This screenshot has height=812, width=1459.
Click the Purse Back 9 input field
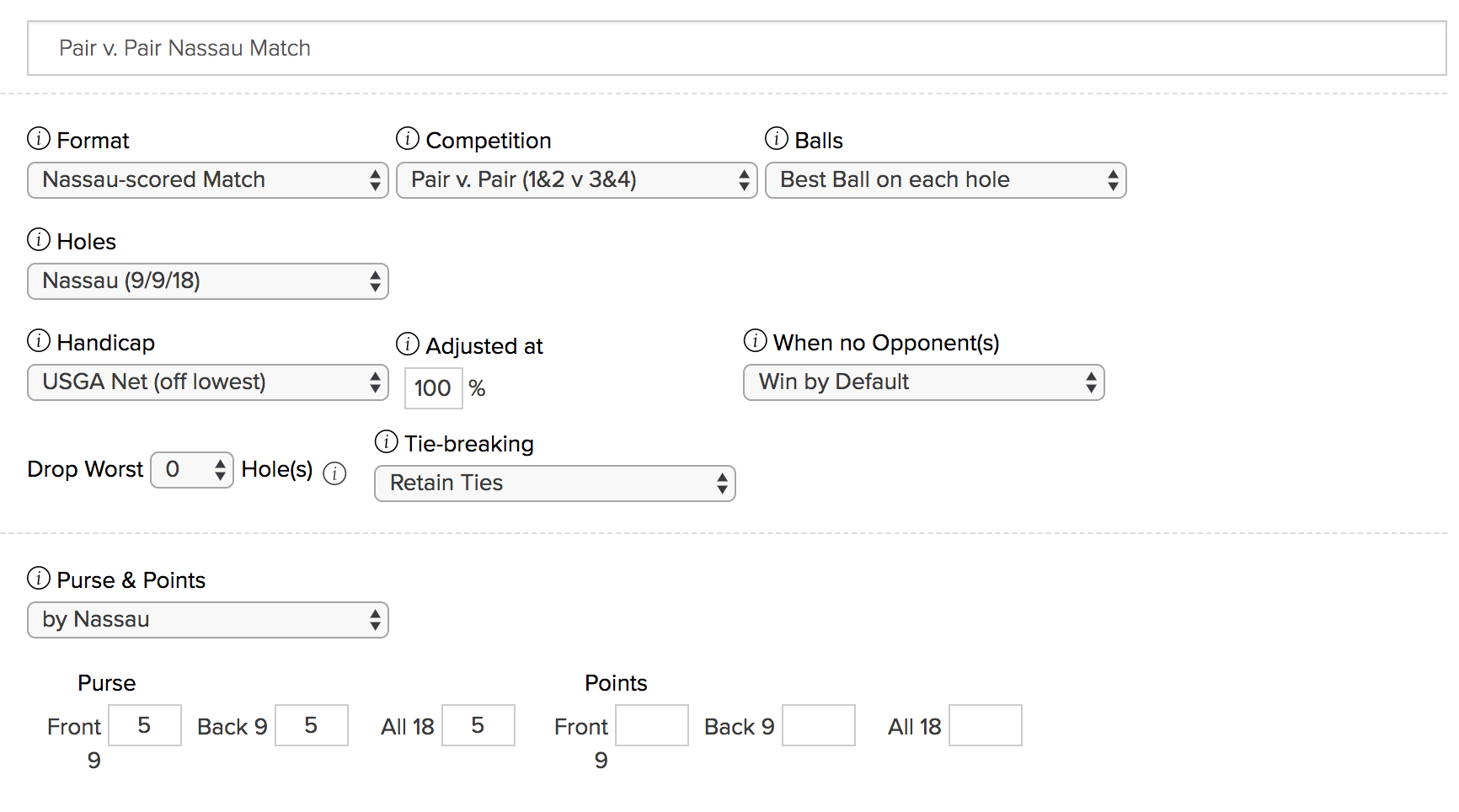312,725
